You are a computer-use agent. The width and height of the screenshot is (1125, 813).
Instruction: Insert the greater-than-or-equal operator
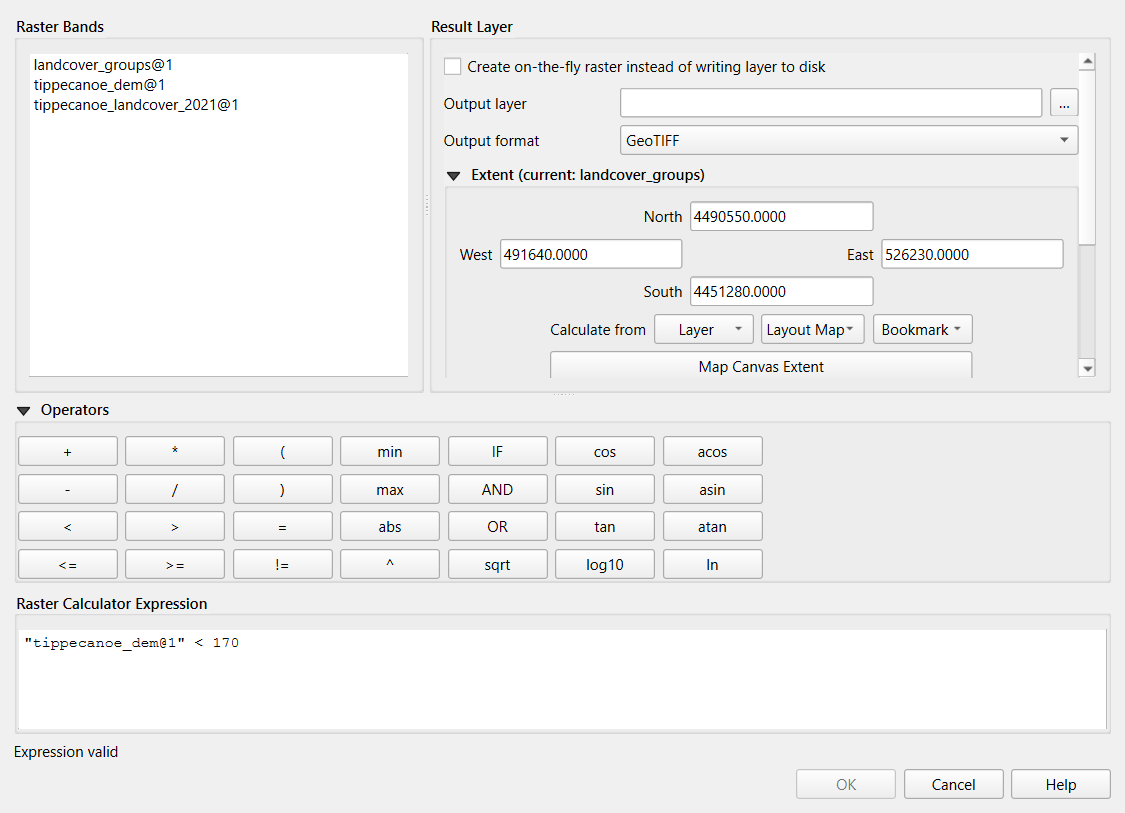[175, 565]
